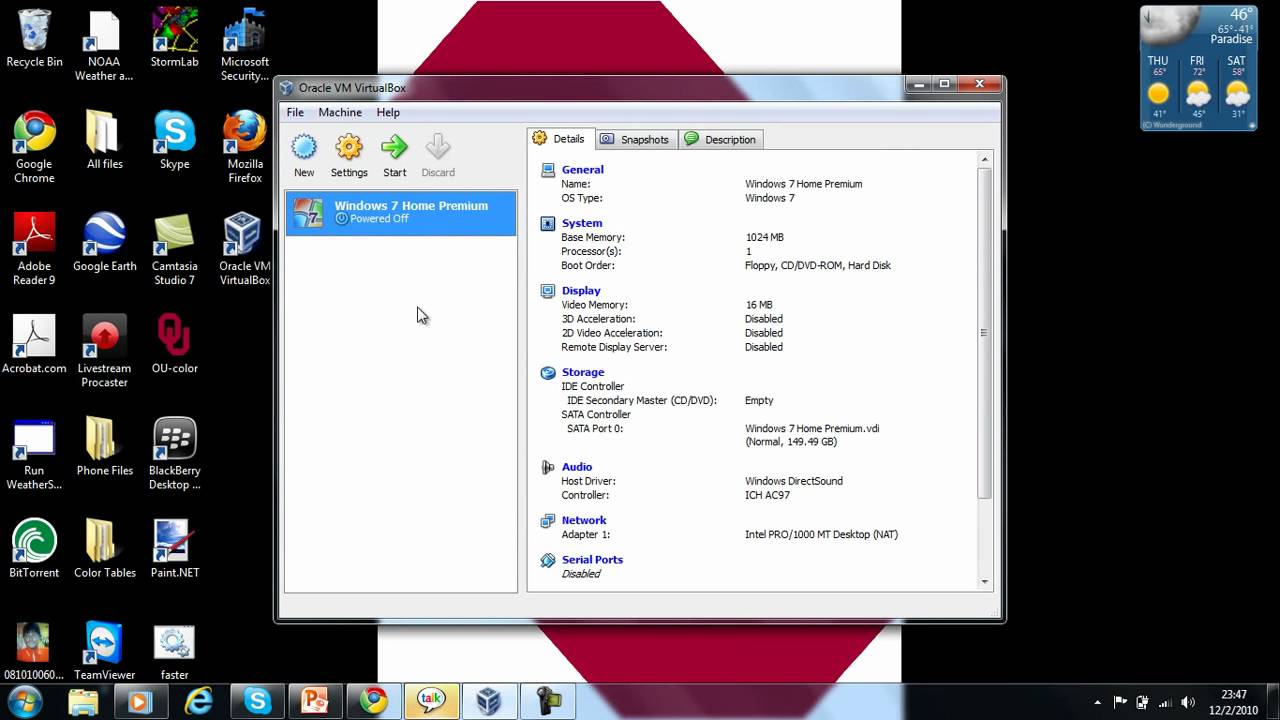Select Paint.NET desktop icon
The image size is (1280, 720).
click(x=175, y=548)
